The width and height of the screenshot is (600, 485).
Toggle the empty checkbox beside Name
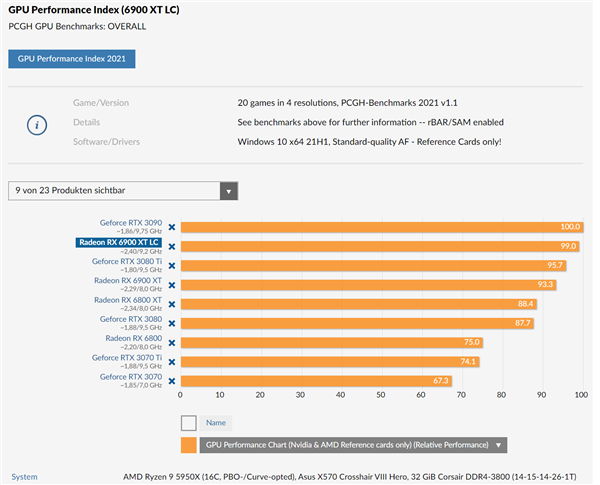coord(188,423)
